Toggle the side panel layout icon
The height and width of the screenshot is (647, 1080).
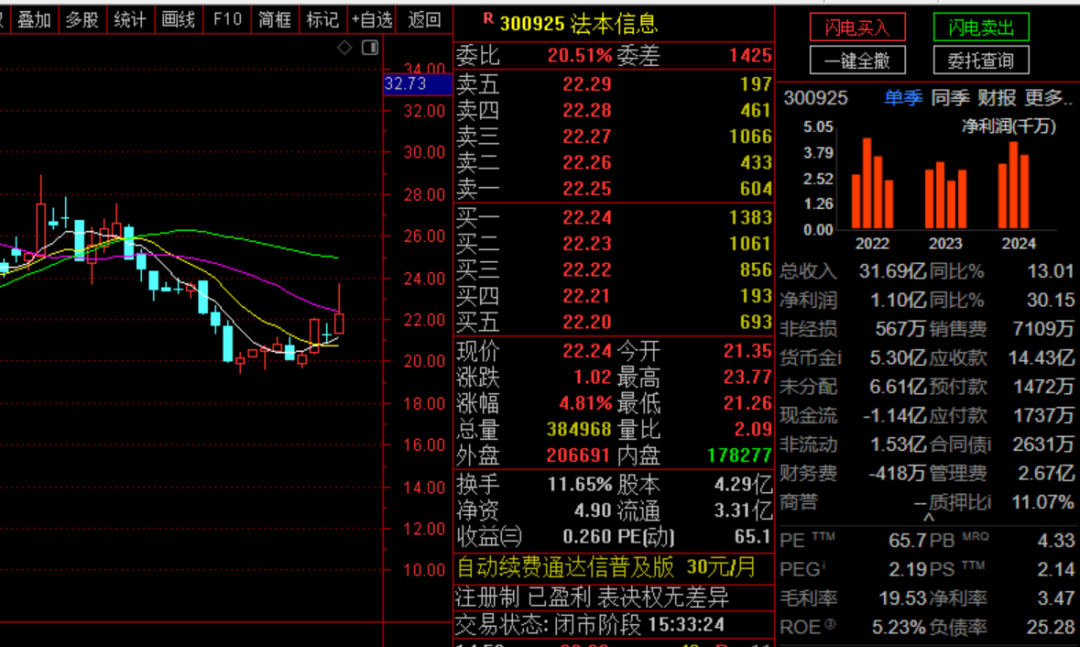point(371,48)
